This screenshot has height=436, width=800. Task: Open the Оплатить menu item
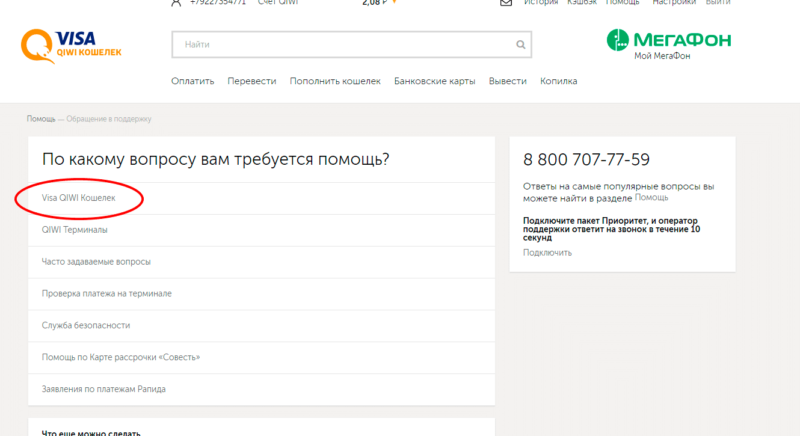tap(192, 81)
